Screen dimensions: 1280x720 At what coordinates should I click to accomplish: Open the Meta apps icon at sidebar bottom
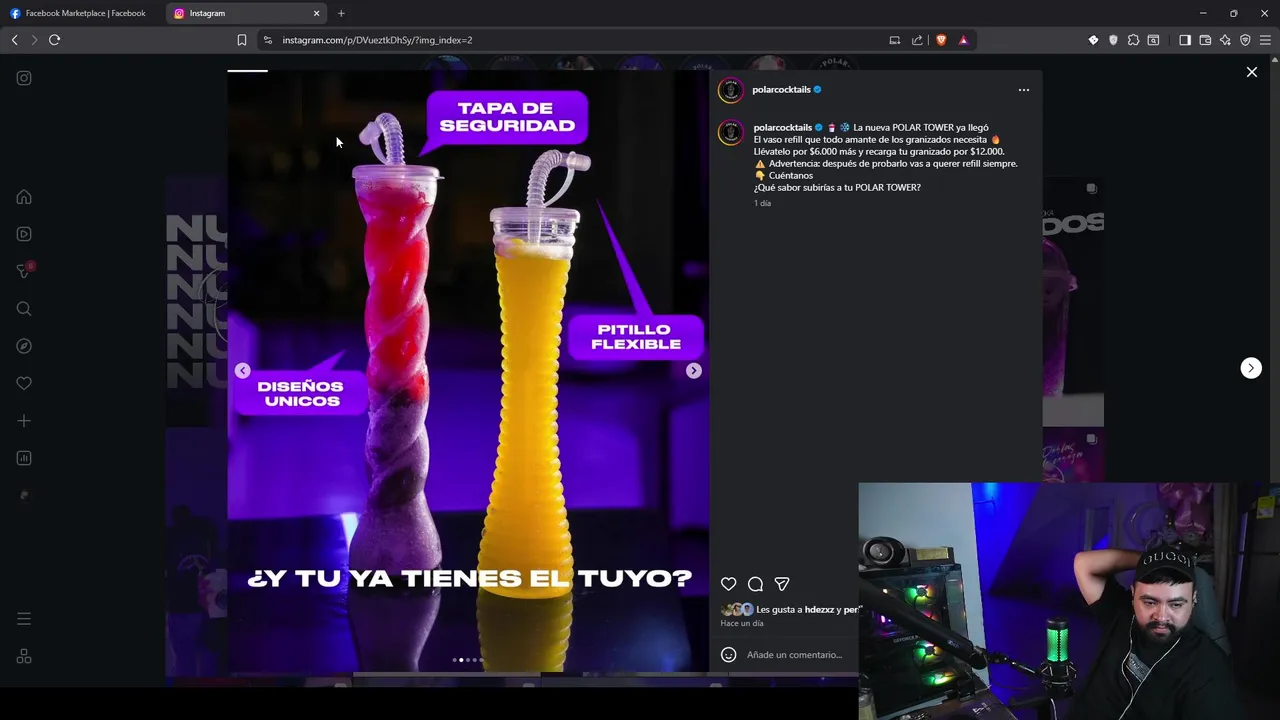click(24, 656)
